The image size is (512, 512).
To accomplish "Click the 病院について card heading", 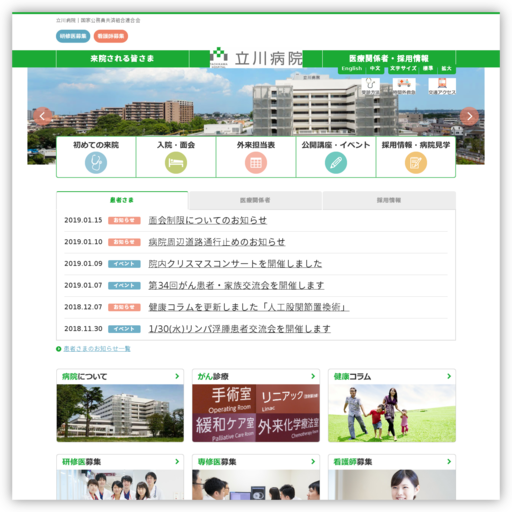I will click(x=85, y=377).
